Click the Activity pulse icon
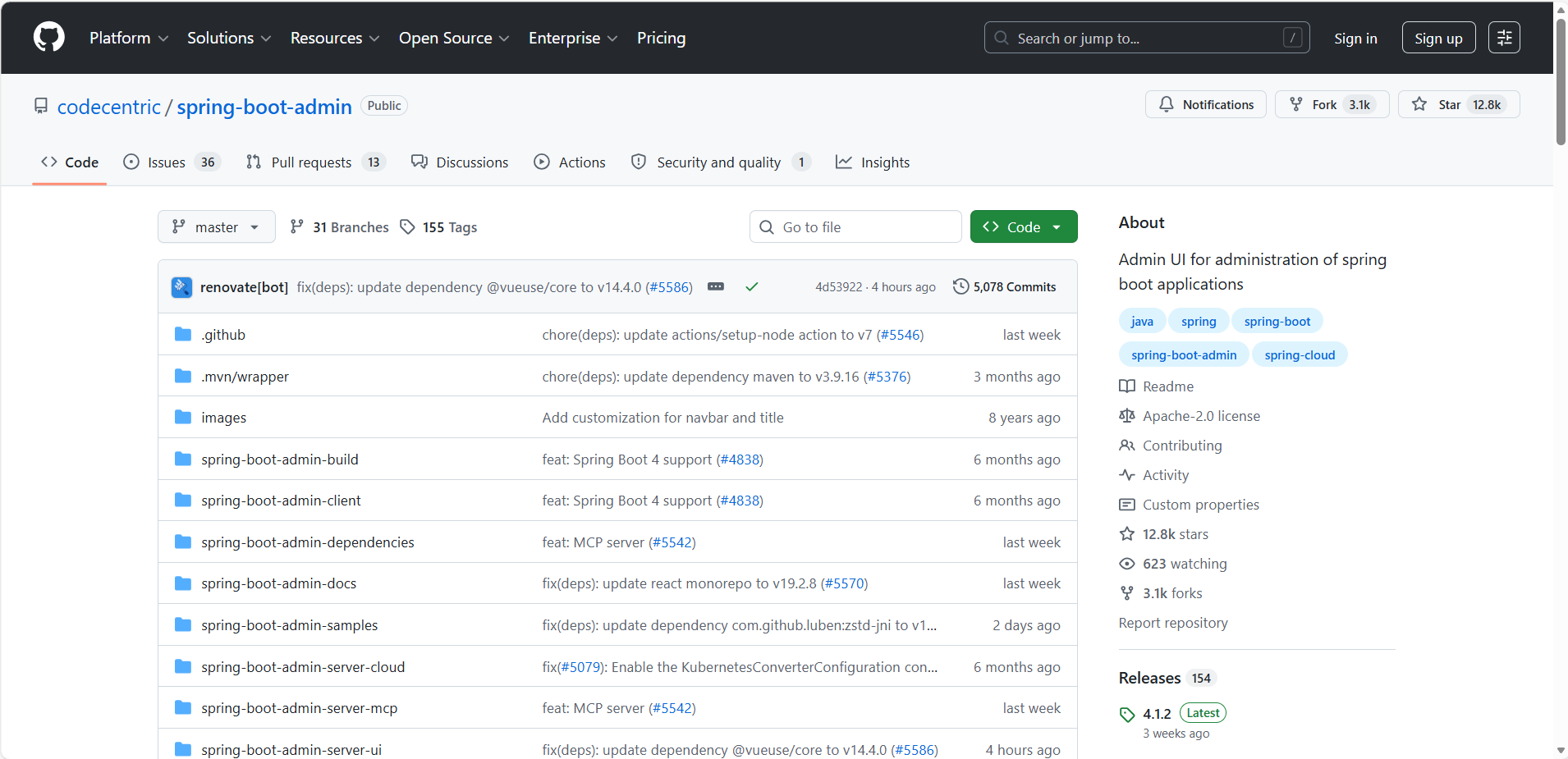Screen dimensions: 1568x759 point(1127,475)
